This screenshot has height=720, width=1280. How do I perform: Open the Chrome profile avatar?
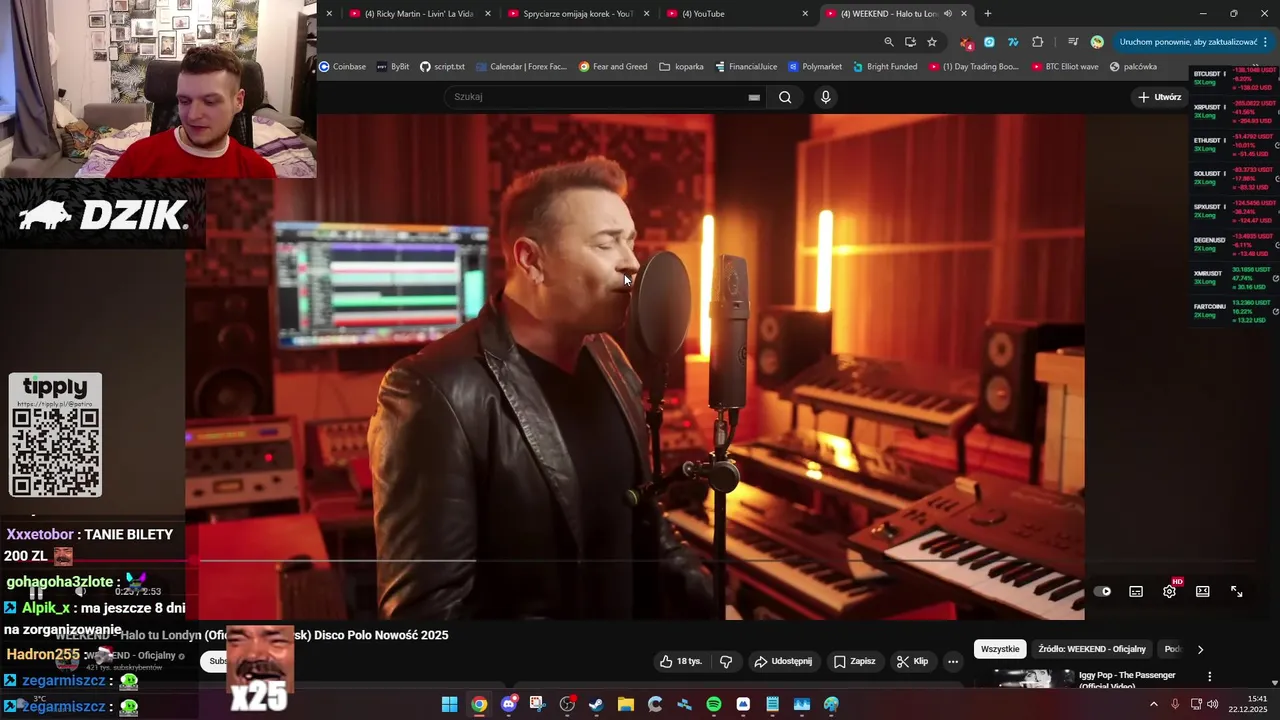(1097, 42)
